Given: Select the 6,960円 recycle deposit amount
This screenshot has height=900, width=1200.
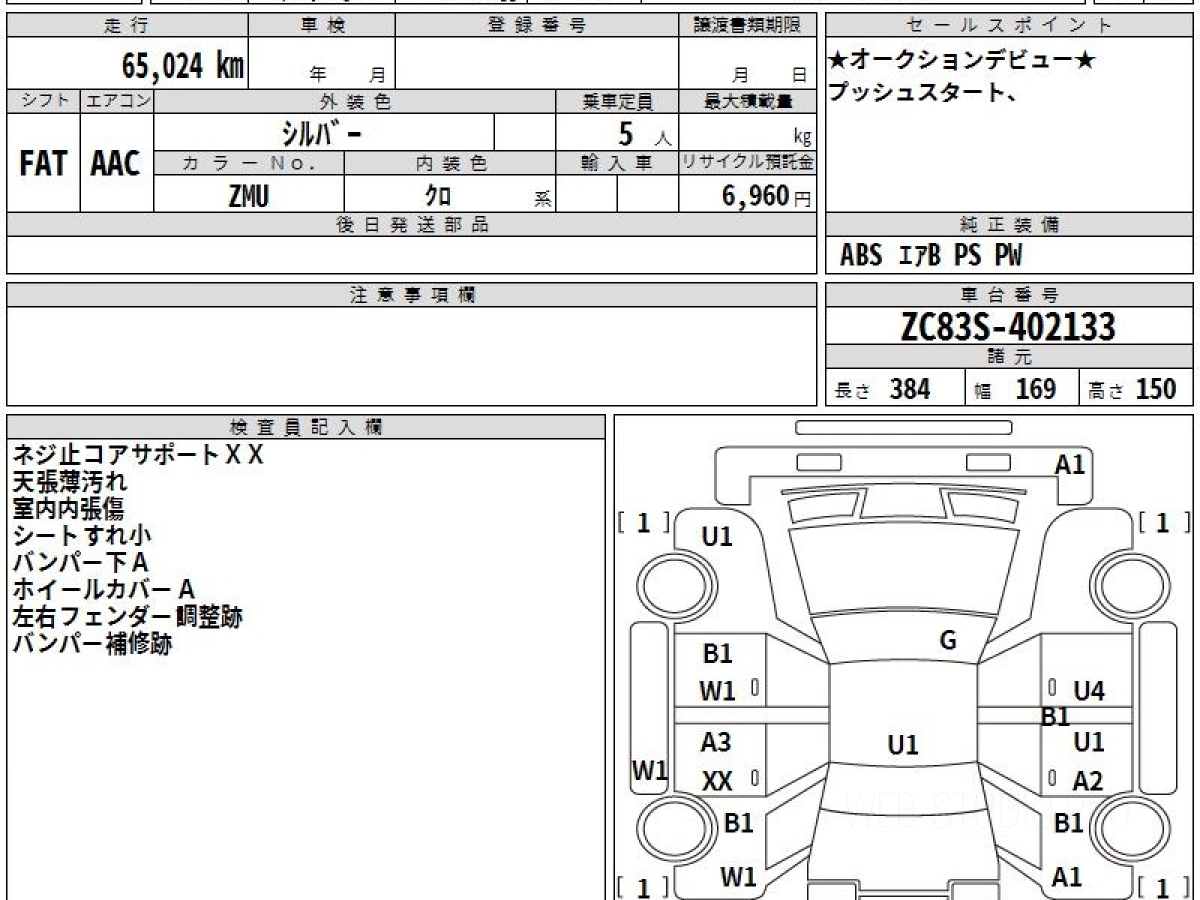Looking at the screenshot, I should [x=766, y=196].
